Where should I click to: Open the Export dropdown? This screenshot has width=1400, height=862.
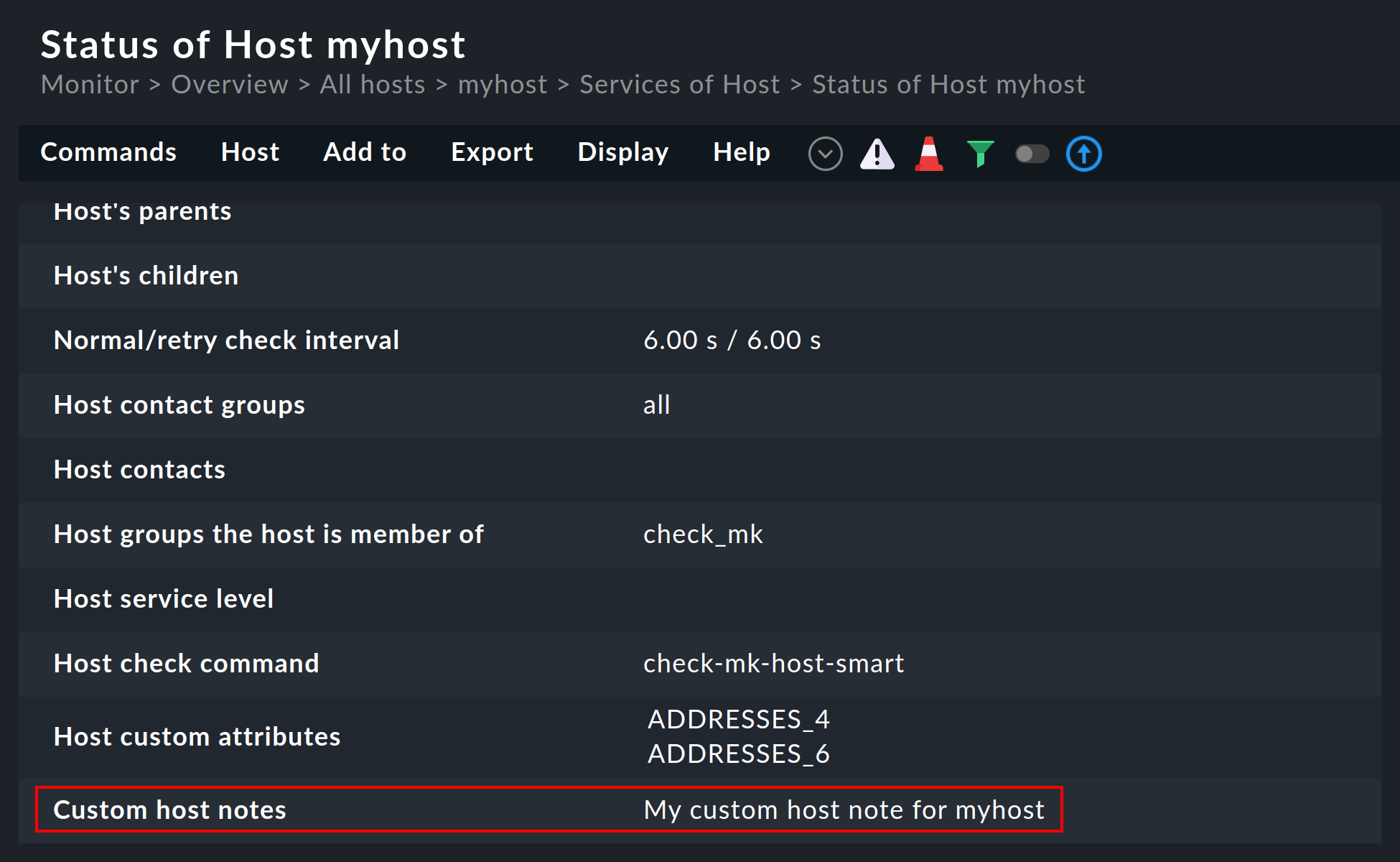(492, 152)
